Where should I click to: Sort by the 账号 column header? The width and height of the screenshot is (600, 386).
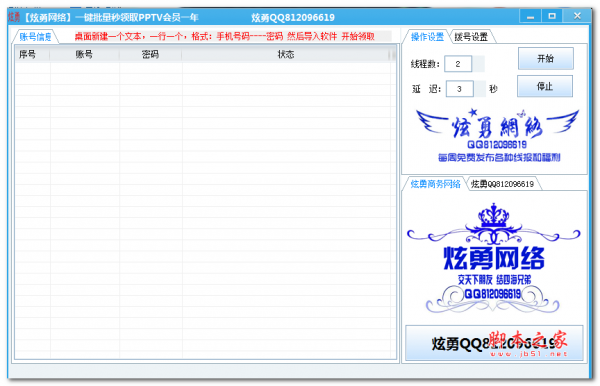[x=85, y=54]
